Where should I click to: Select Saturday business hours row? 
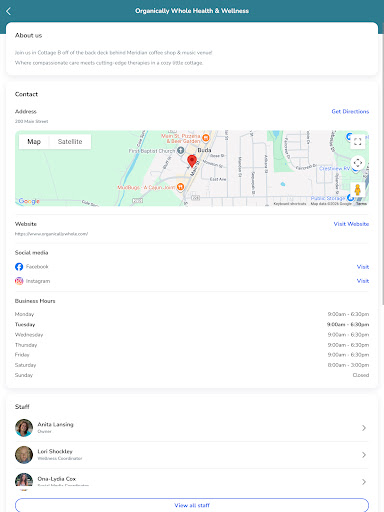coord(192,365)
